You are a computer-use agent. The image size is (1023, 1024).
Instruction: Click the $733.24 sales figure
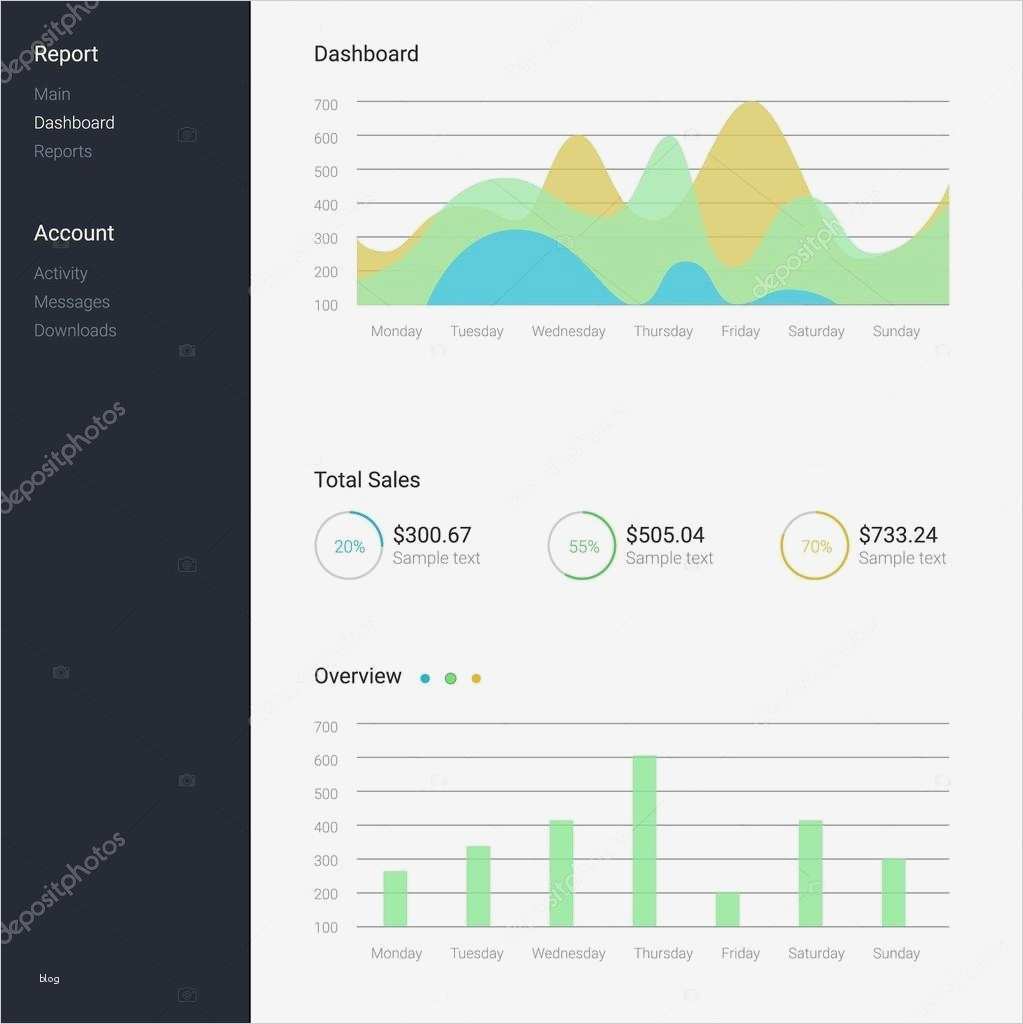point(898,535)
